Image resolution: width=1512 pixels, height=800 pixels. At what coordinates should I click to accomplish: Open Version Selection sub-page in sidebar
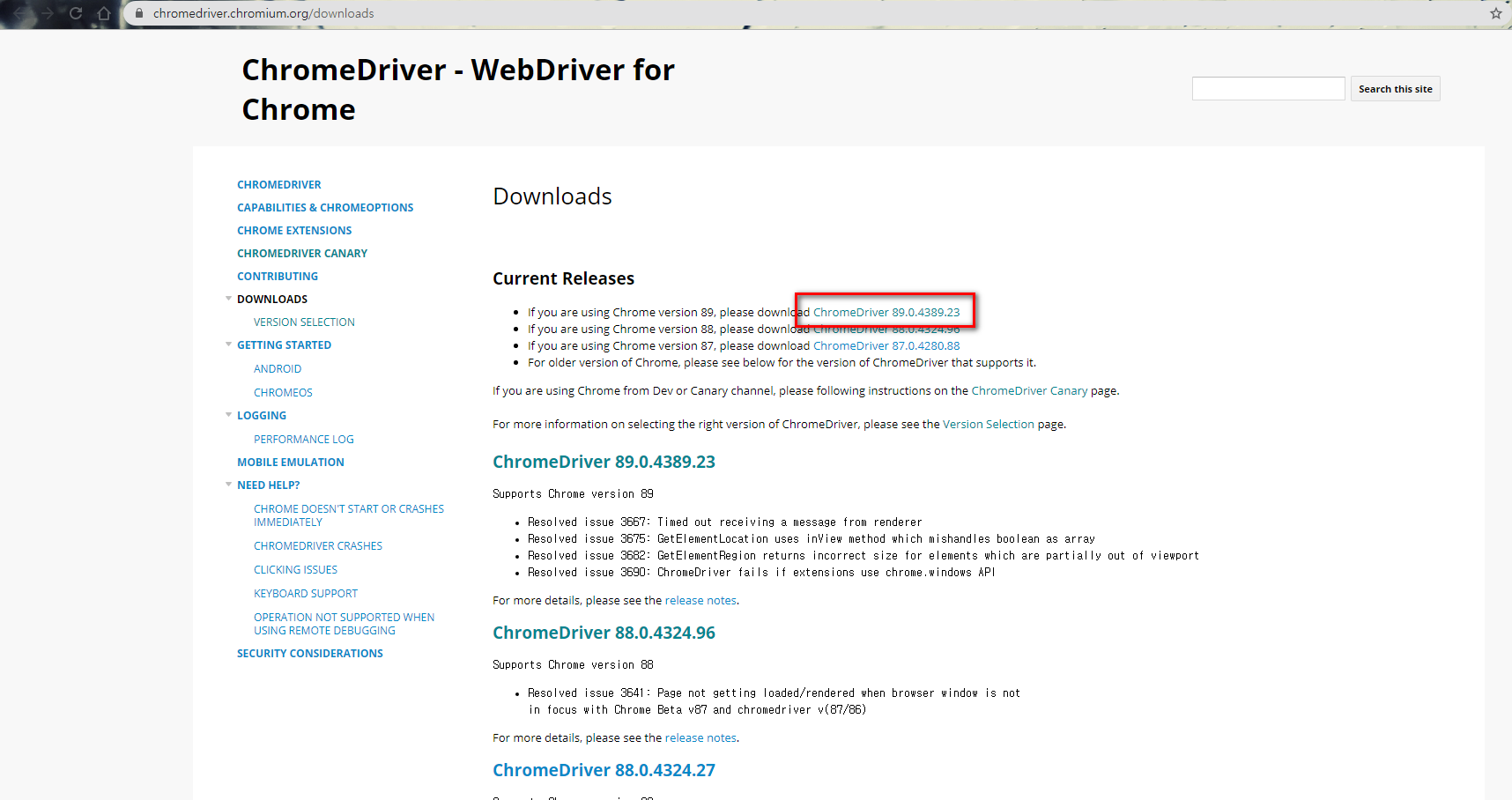(x=304, y=322)
